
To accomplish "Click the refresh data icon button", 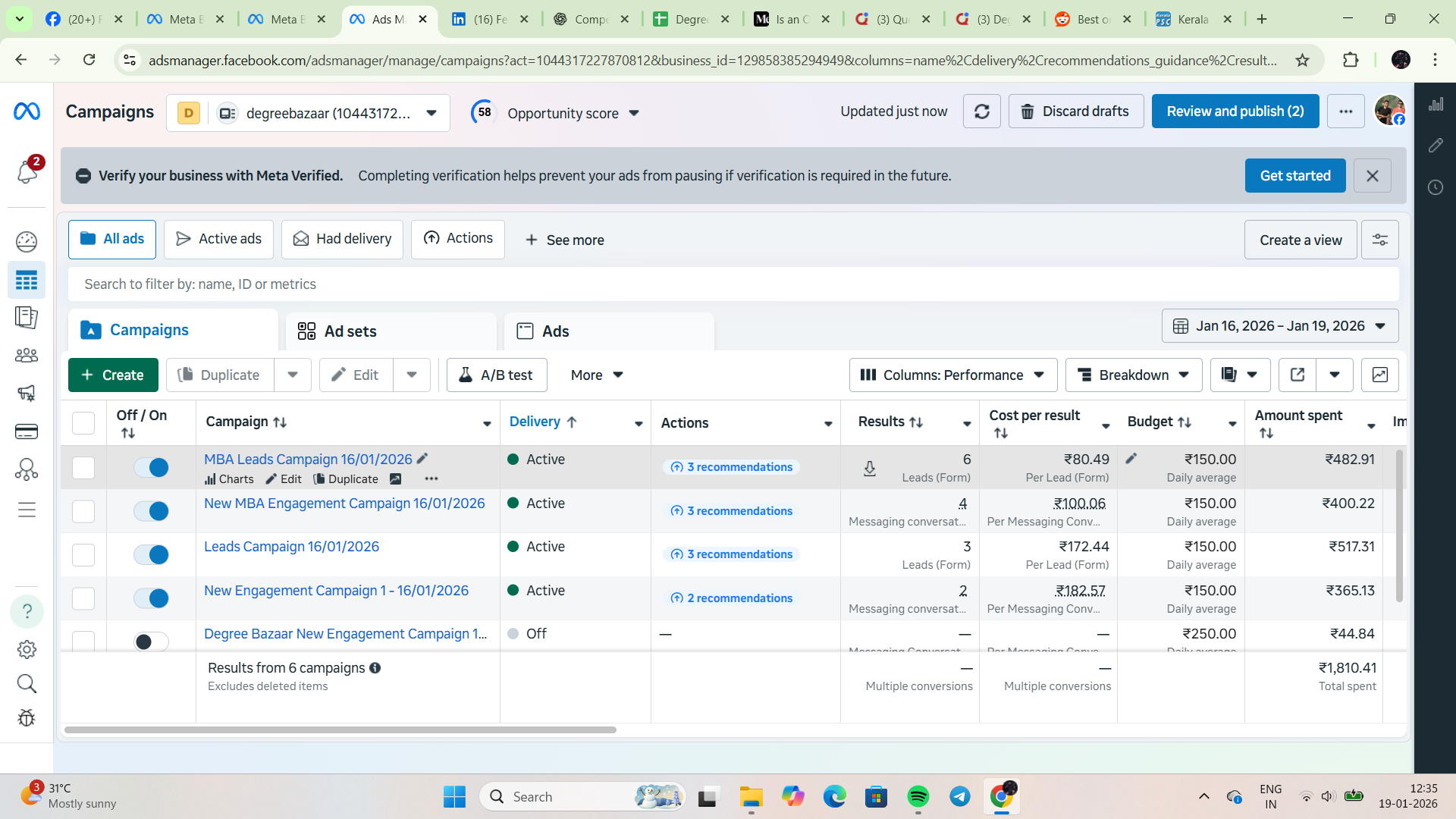I will (x=981, y=111).
